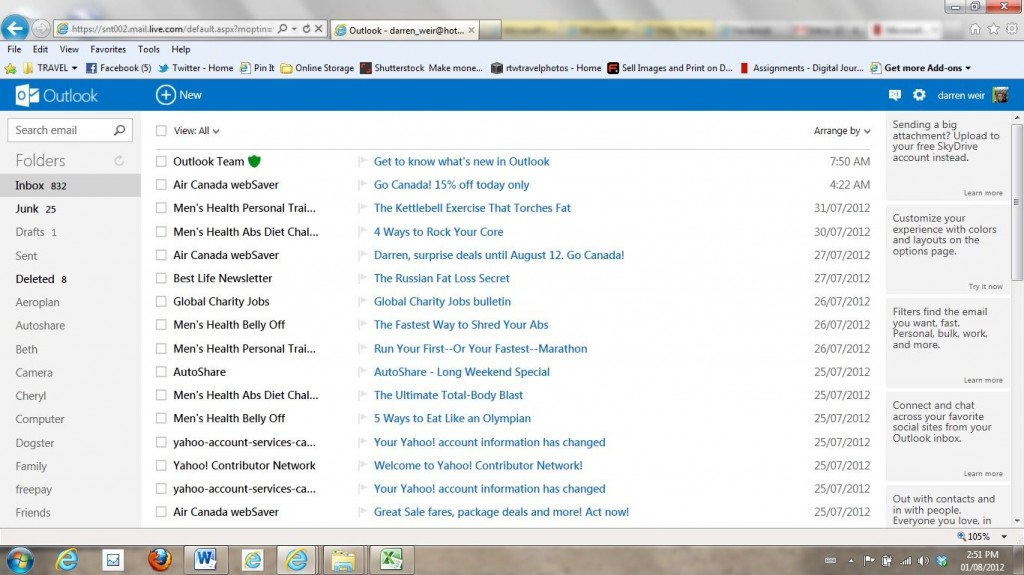Flag the AutoShare - Long Weekend Special email
The height and width of the screenshot is (575, 1024).
[362, 372]
